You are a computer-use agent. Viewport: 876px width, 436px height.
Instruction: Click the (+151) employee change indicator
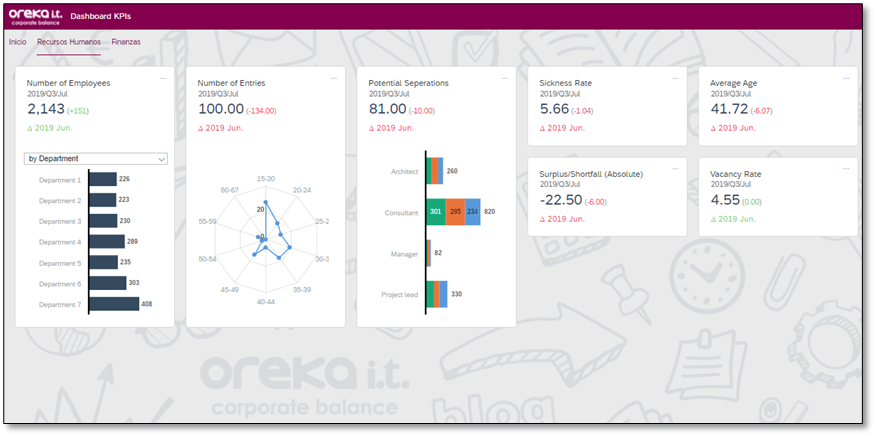tap(78, 111)
